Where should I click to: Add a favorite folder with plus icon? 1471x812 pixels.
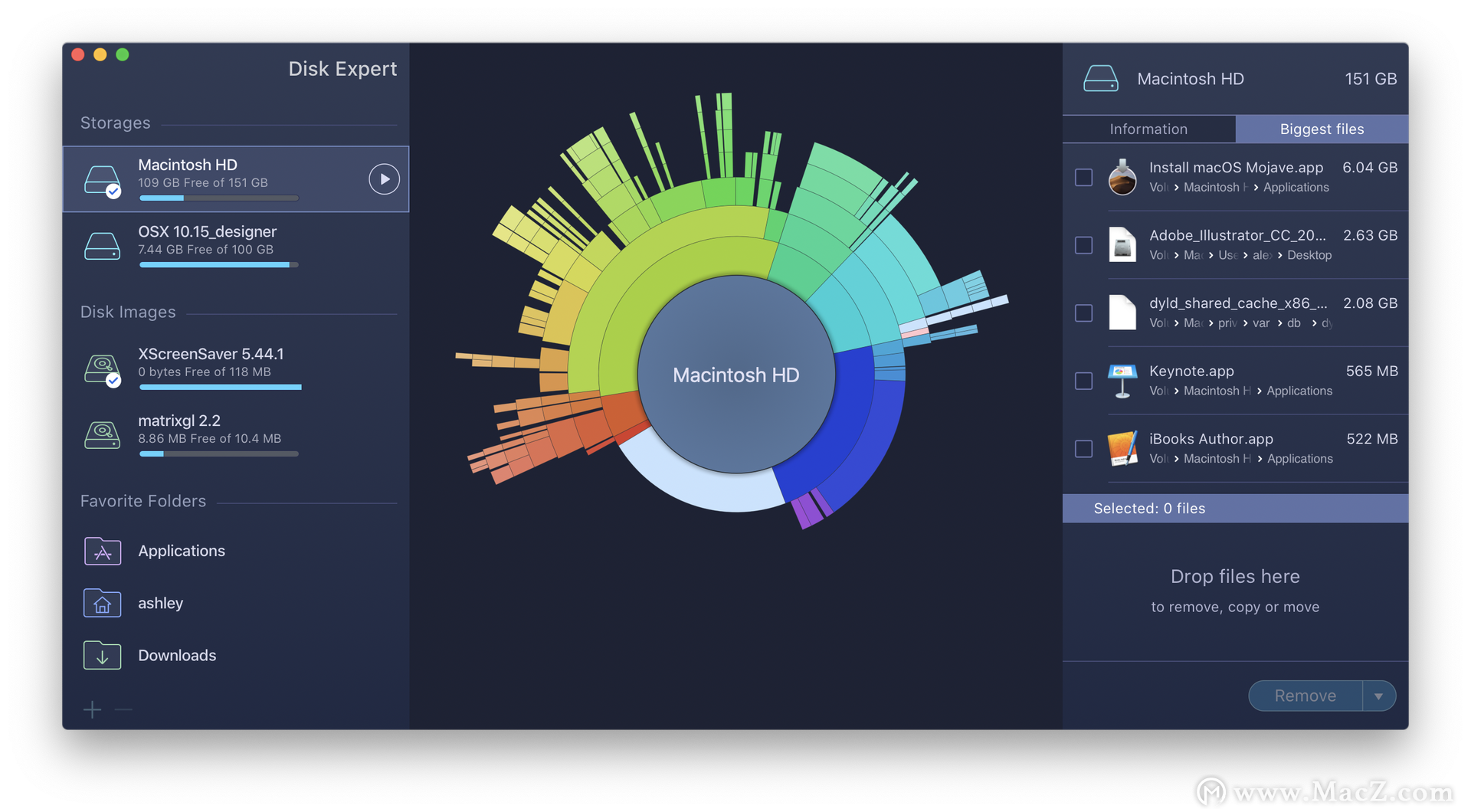(92, 709)
